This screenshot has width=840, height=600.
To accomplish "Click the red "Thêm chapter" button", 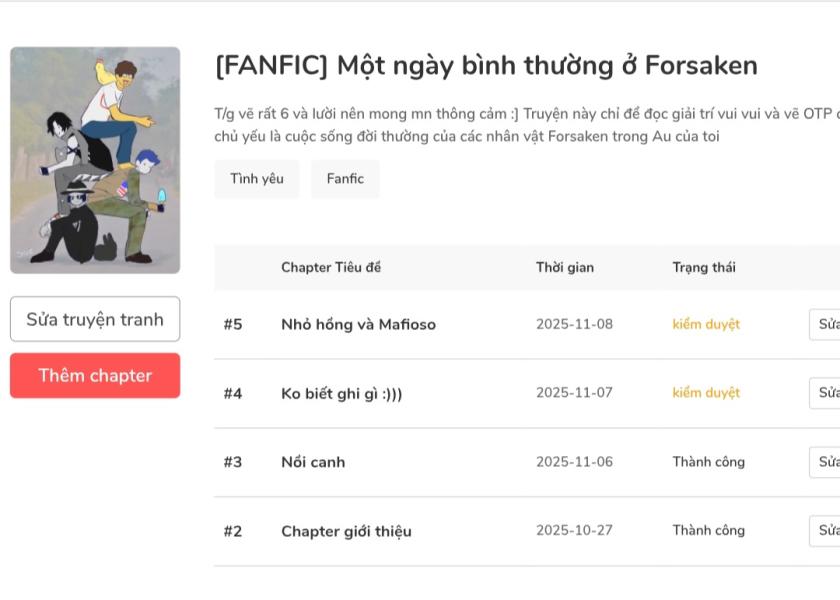I will tap(95, 376).
